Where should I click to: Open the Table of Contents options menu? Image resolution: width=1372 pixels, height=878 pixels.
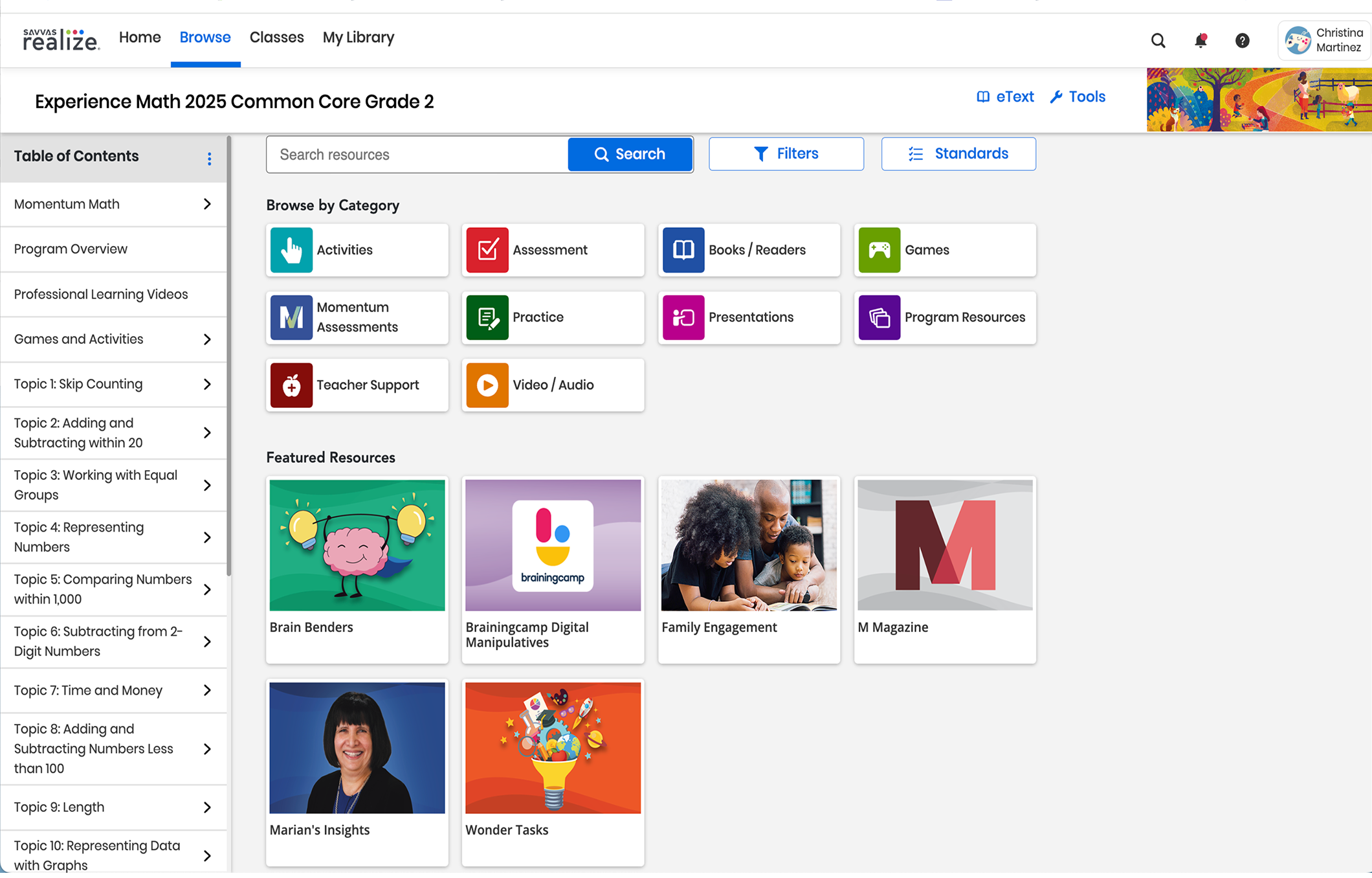[209, 158]
